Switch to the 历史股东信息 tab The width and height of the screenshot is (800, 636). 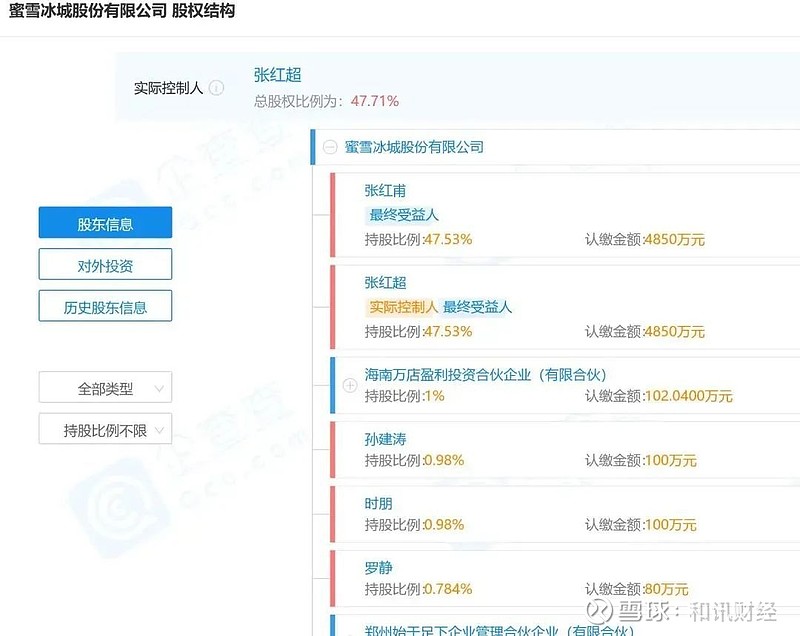pos(105,305)
